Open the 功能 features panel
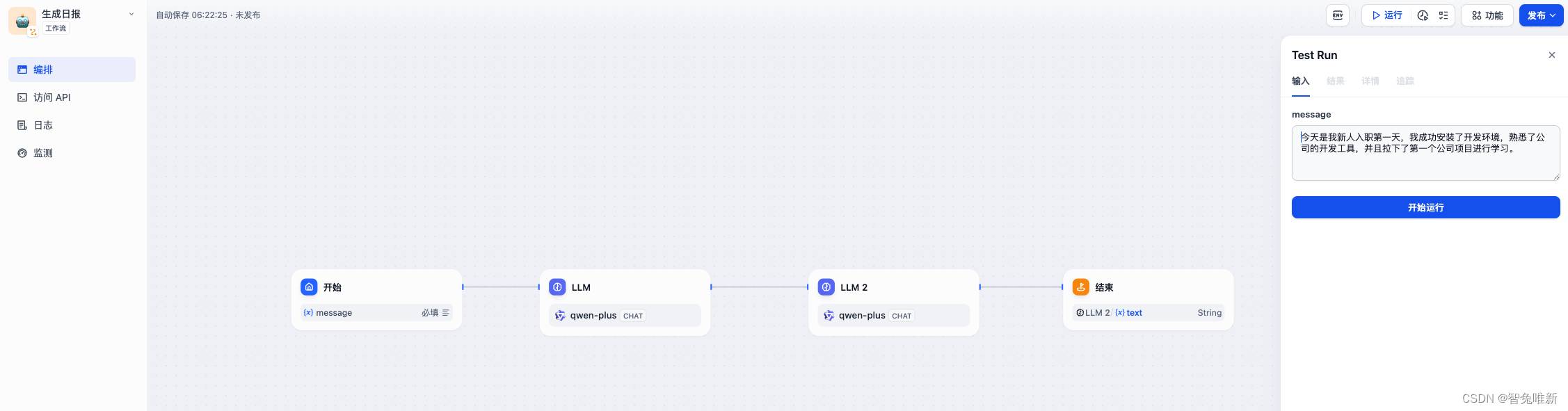 [1487, 15]
